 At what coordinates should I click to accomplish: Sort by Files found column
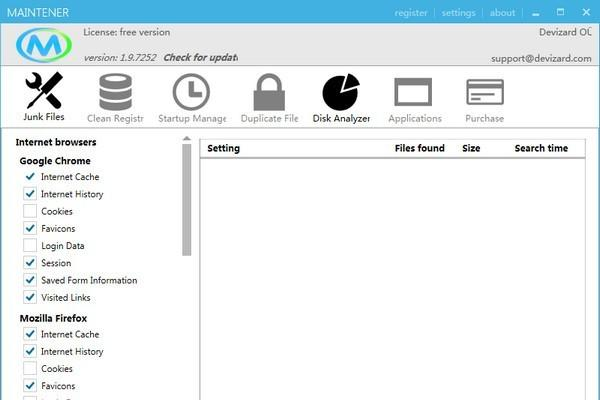tap(420, 148)
